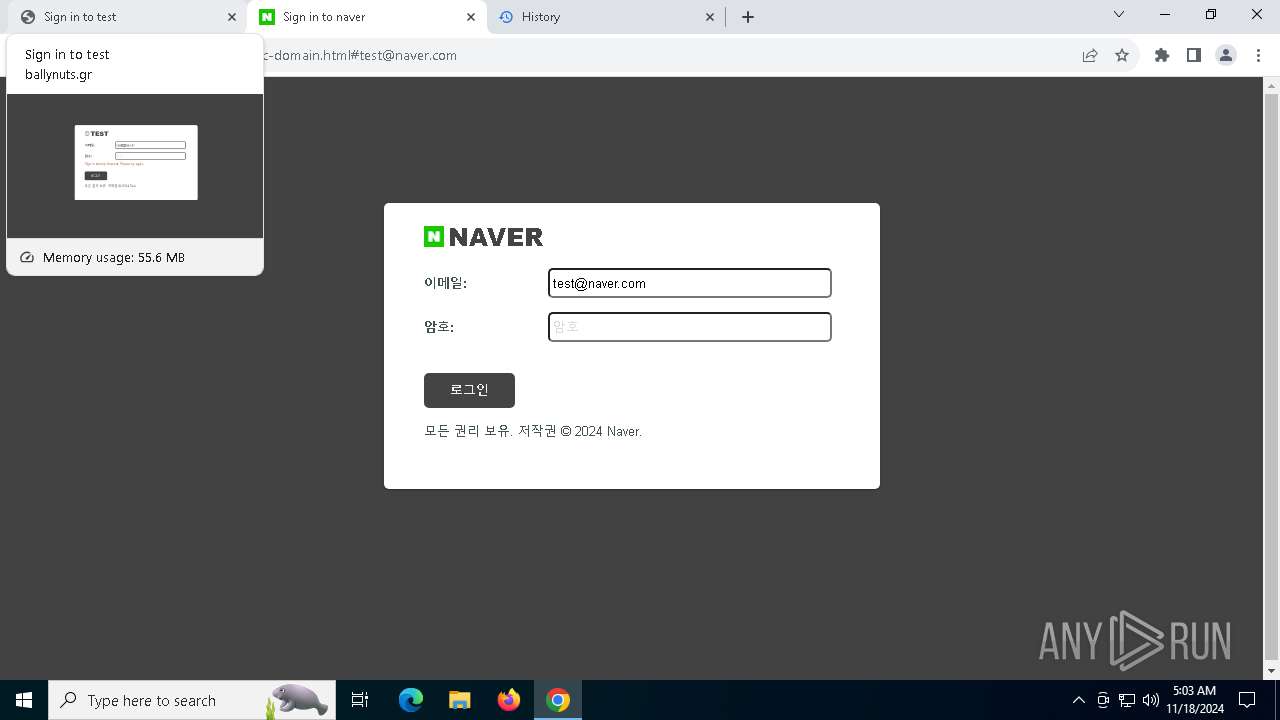Toggle the browser side panel icon
This screenshot has height=720, width=1280.
pyautogui.click(x=1194, y=55)
